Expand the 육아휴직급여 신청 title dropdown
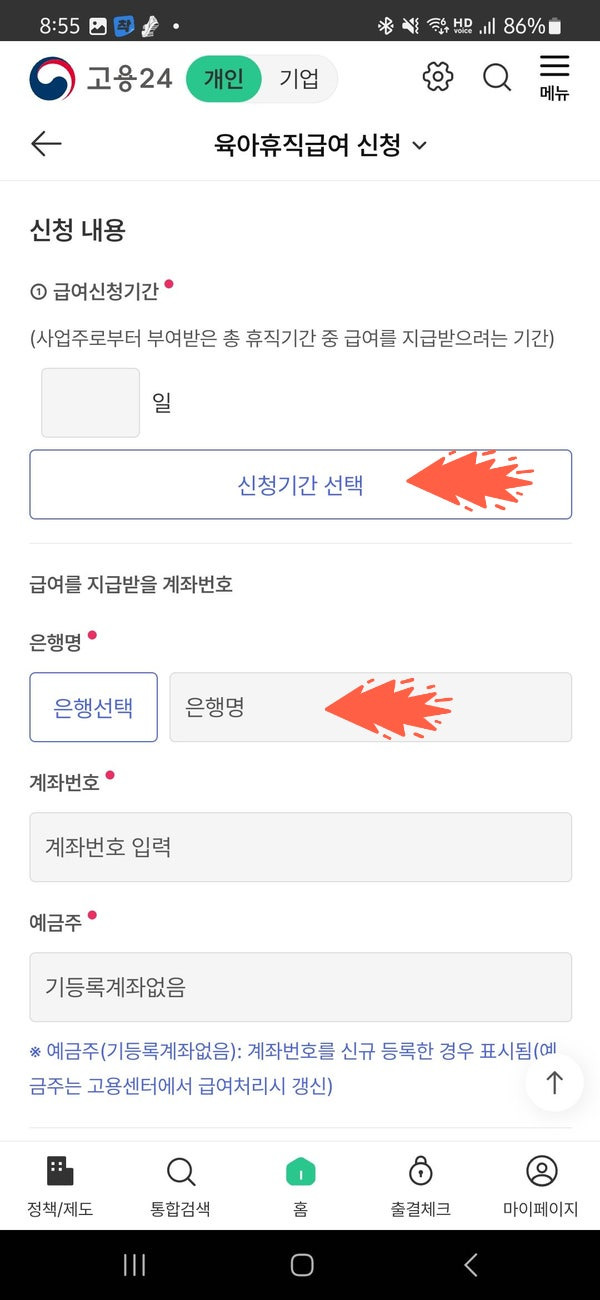This screenshot has height=1300, width=600. click(320, 146)
